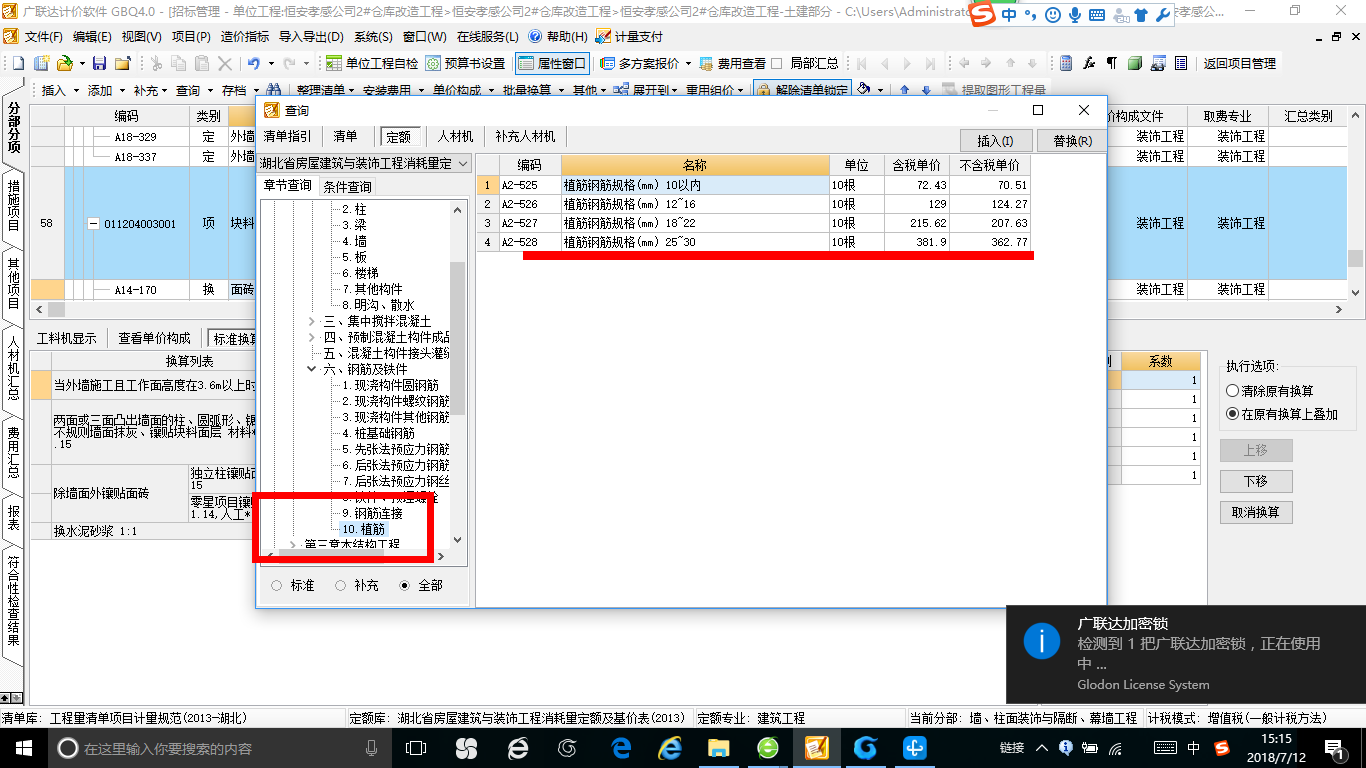Toggle 局部汇总 checkbox
The height and width of the screenshot is (768, 1366).
click(776, 63)
